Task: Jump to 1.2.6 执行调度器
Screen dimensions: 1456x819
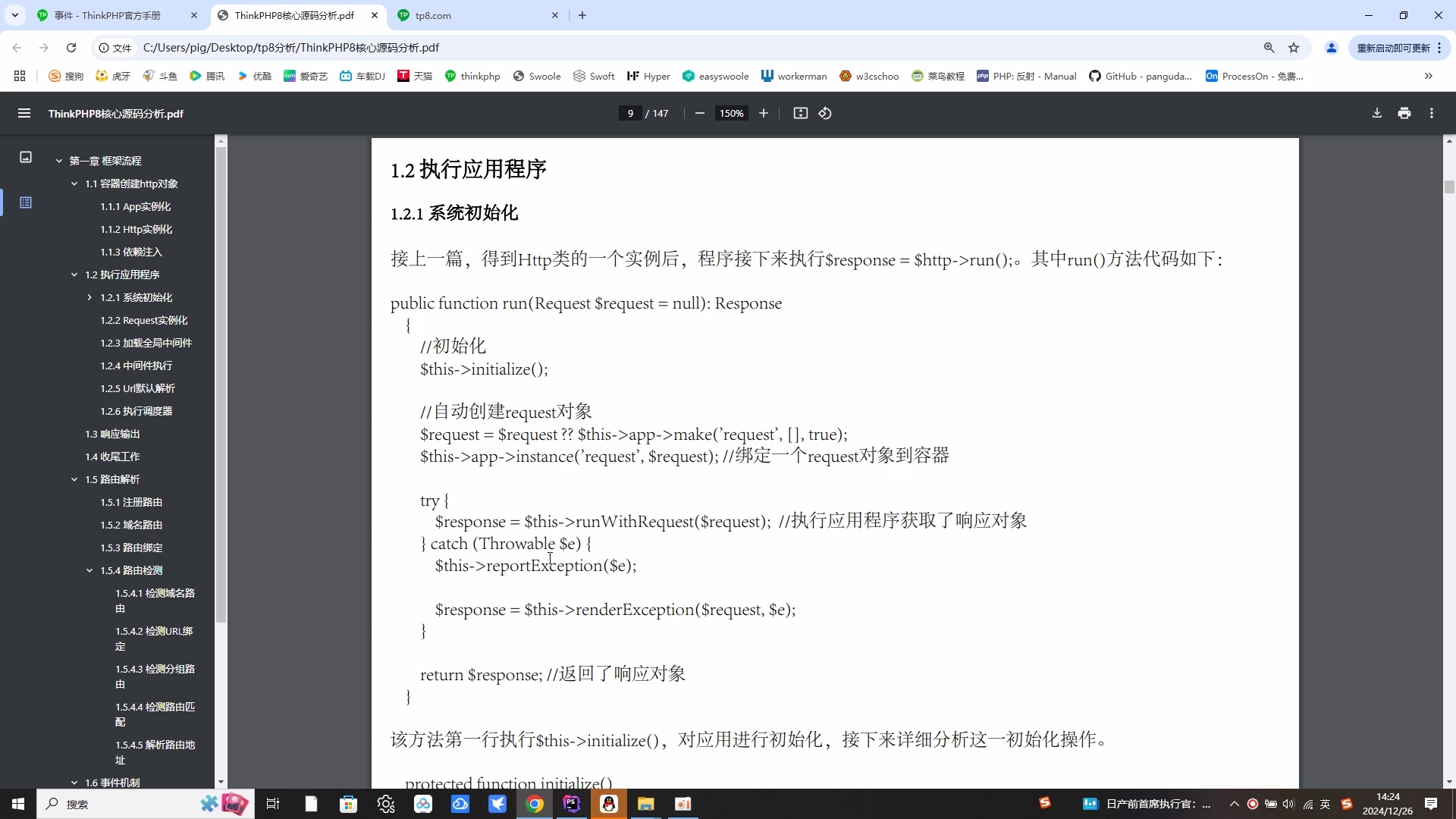Action: (136, 411)
